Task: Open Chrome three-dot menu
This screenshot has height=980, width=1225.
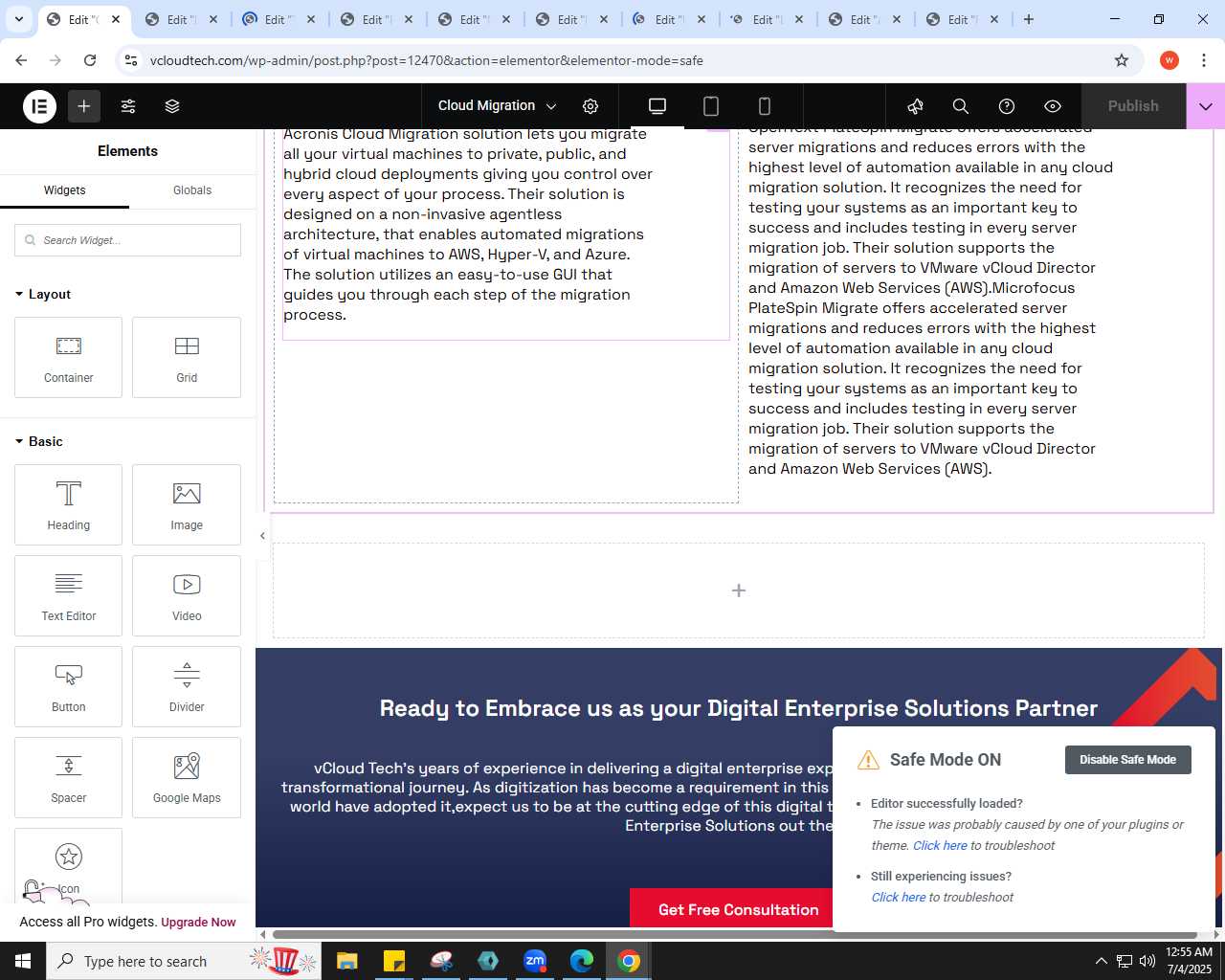Action: click(x=1204, y=60)
